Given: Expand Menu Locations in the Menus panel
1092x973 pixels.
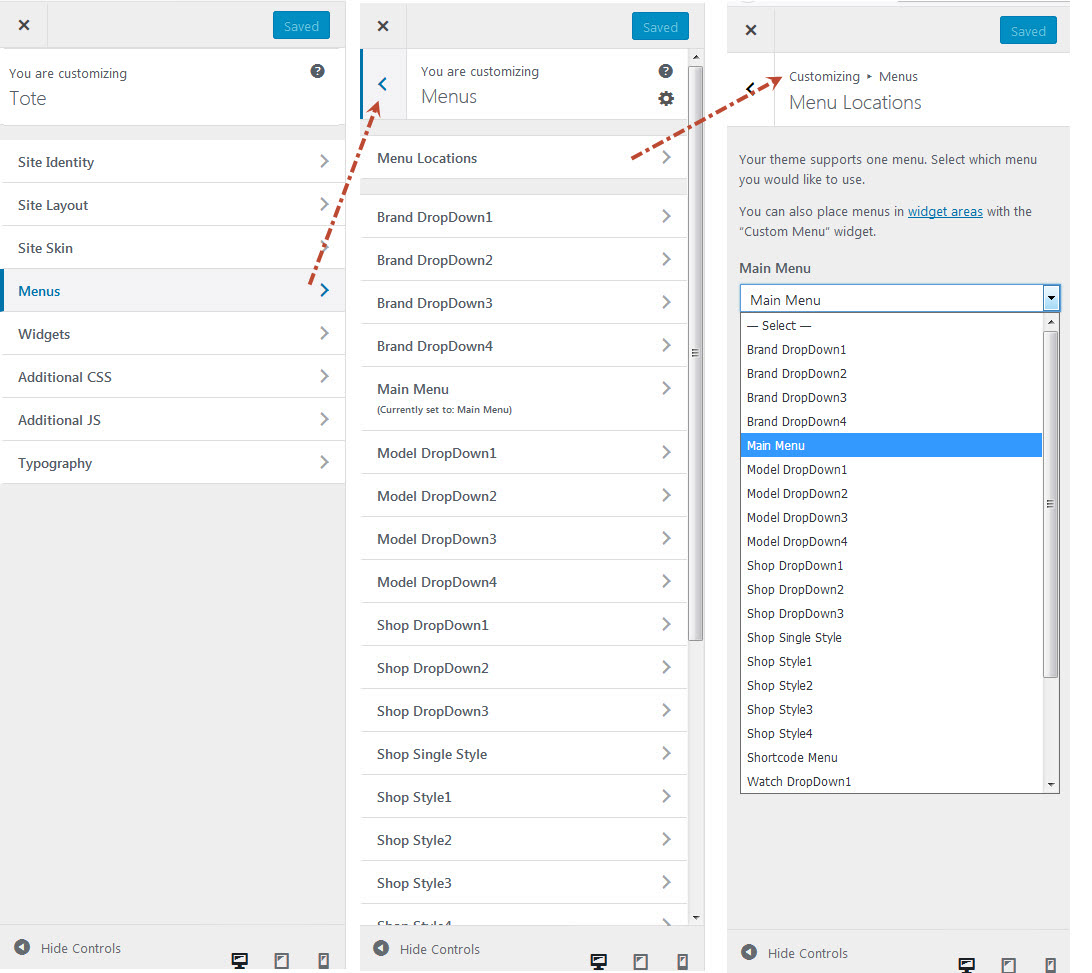Looking at the screenshot, I should (524, 157).
